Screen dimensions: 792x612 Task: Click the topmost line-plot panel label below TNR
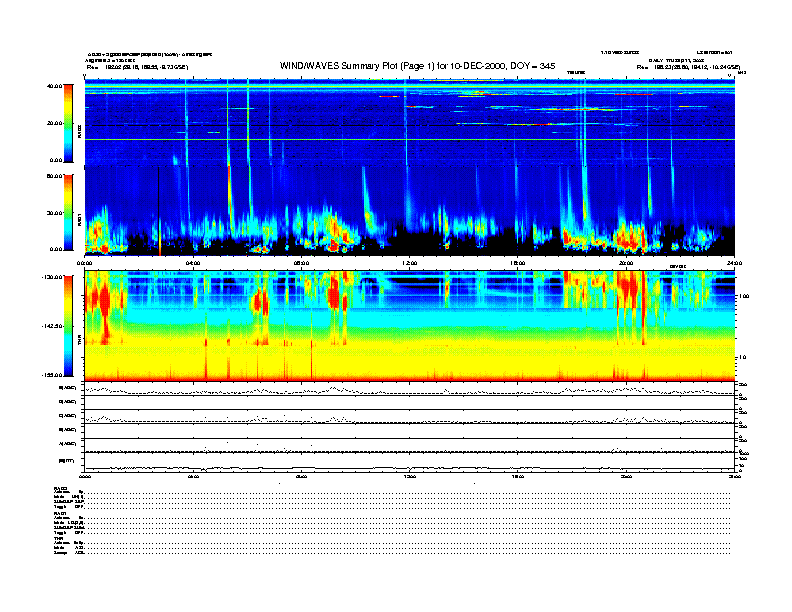(x=68, y=388)
